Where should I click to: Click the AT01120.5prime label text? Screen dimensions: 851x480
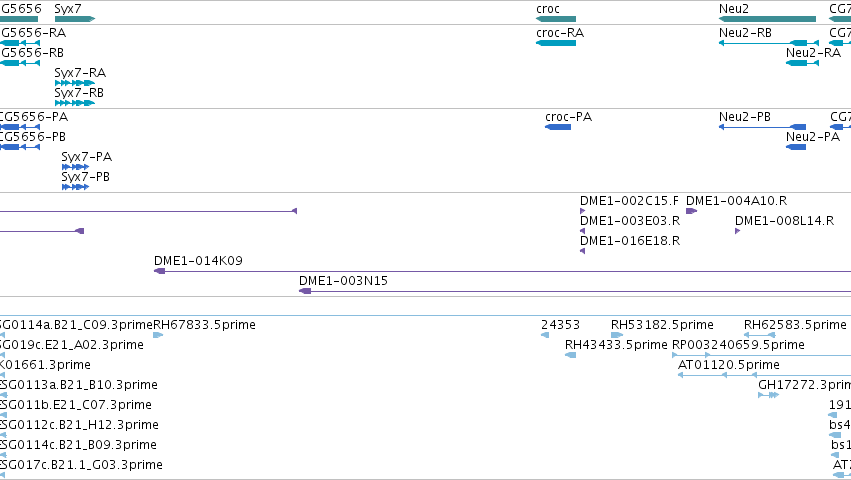729,365
